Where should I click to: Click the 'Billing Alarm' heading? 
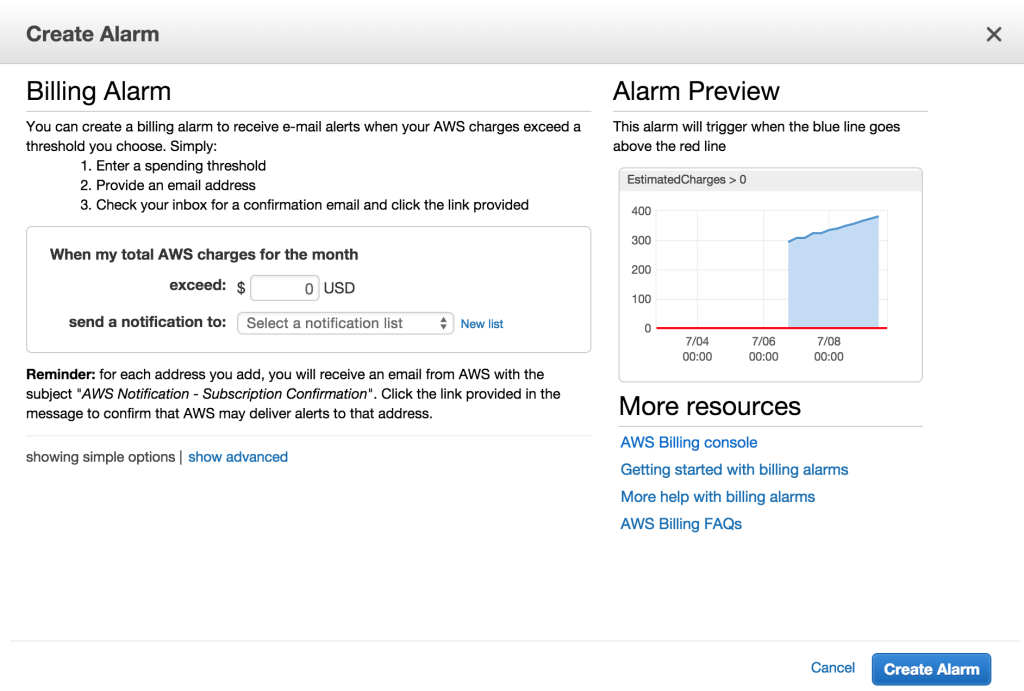tap(99, 91)
